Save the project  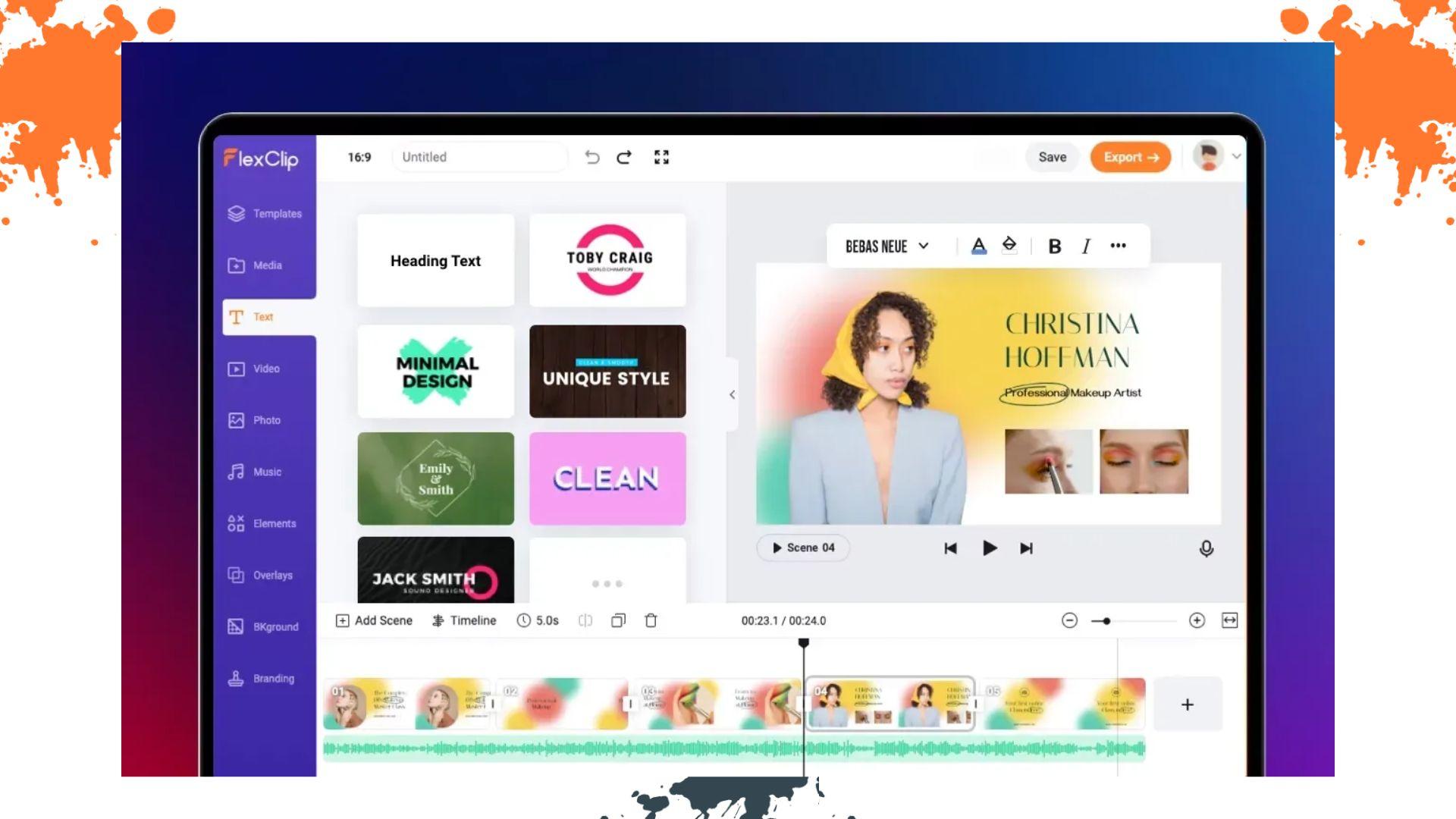1052,157
